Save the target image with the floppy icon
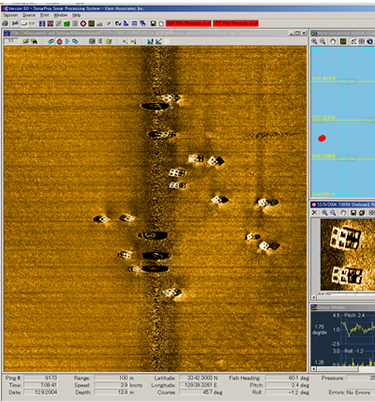The height and width of the screenshot is (402, 375). [x=353, y=213]
